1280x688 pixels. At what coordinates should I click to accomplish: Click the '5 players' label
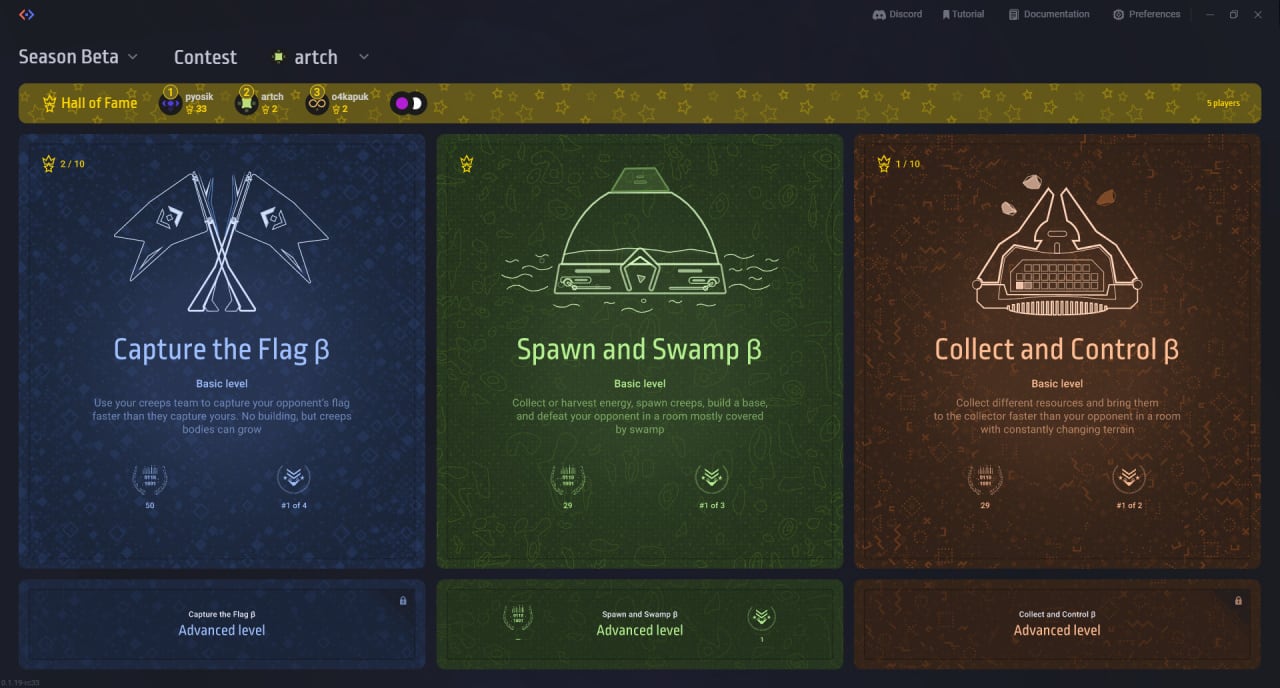(x=1223, y=103)
